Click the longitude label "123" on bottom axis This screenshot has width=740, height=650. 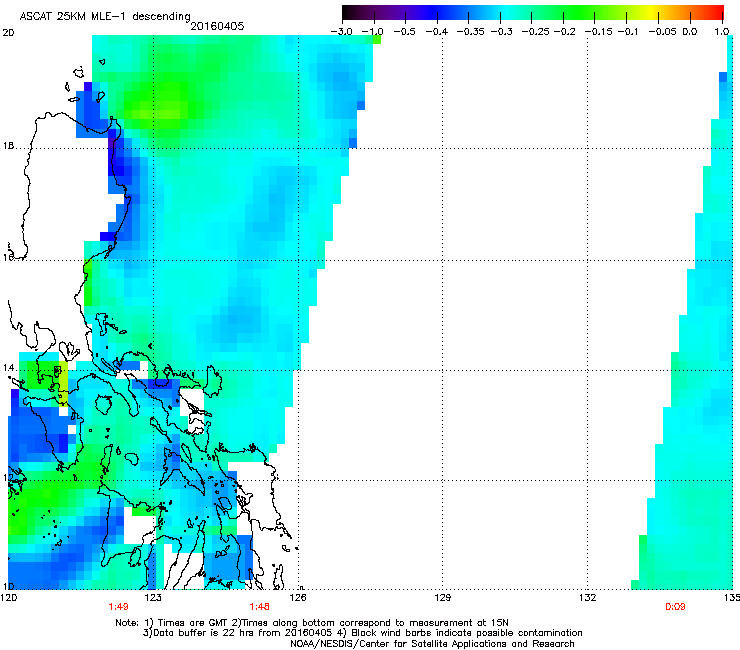[x=153, y=598]
